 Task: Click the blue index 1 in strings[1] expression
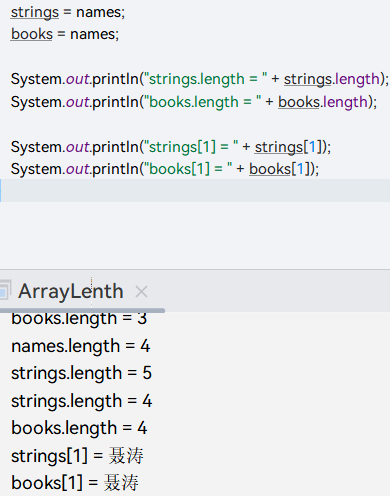(x=312, y=147)
